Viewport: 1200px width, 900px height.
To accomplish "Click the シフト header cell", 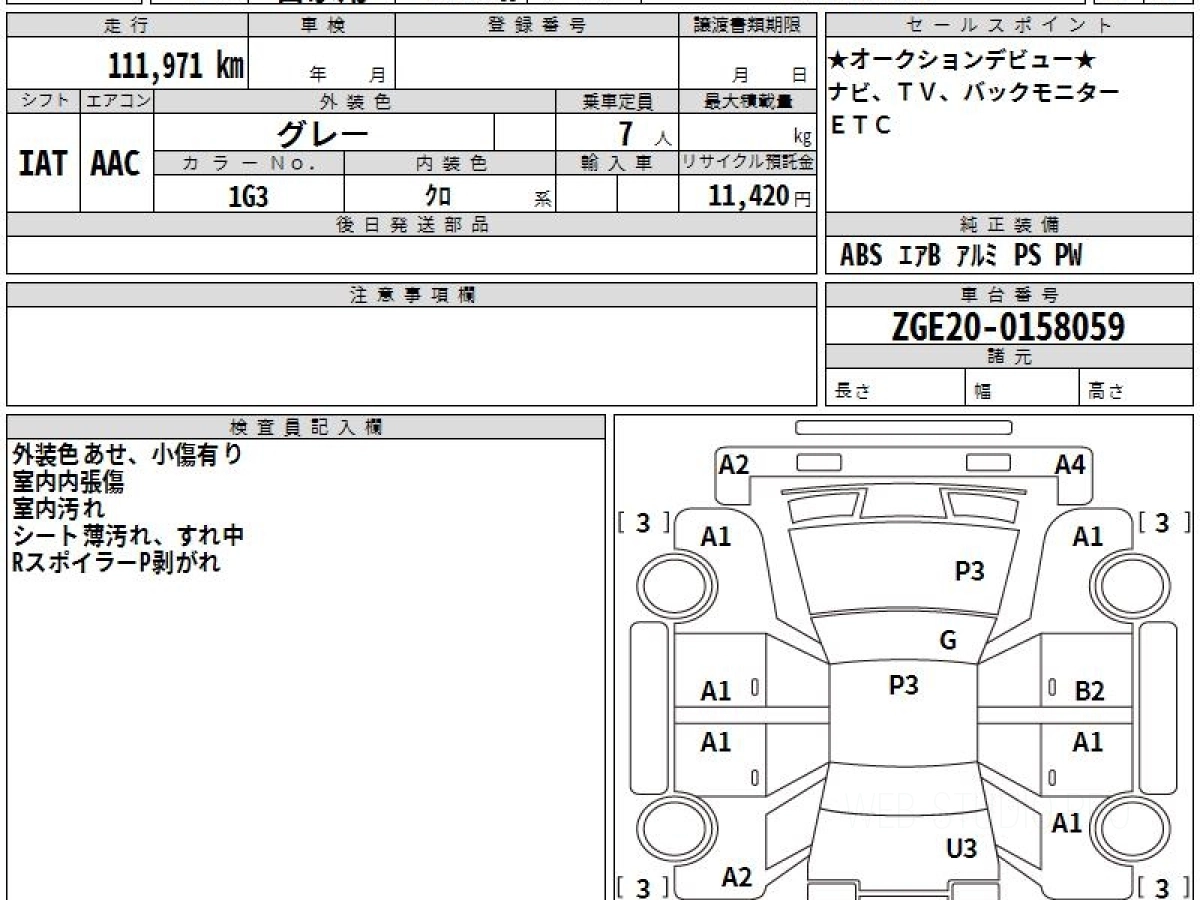I will pos(43,101).
